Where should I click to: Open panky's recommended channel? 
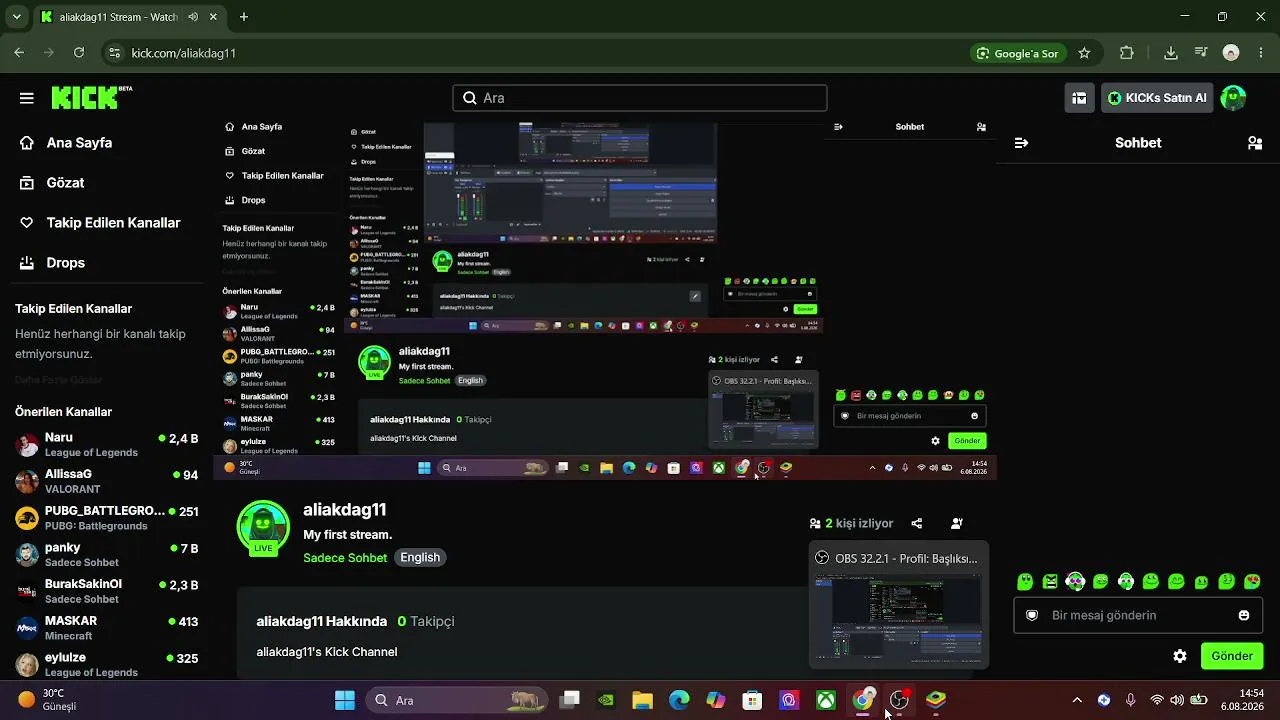106,555
